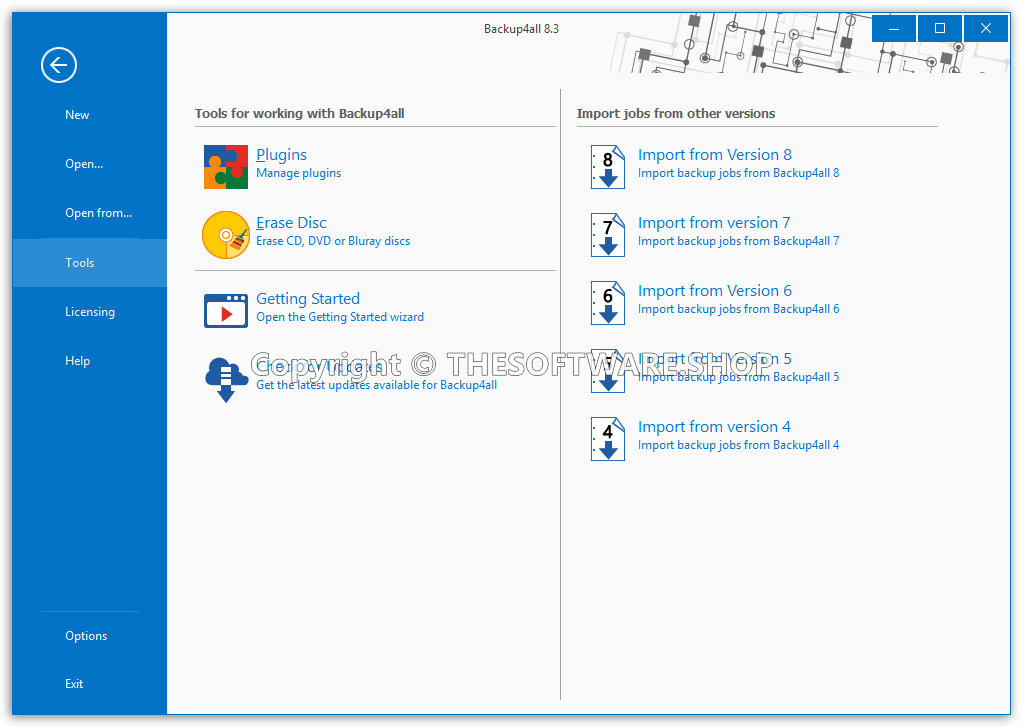Click Import backup jobs from Backup4all 8
Screen dimensions: 1023x727
coord(739,173)
